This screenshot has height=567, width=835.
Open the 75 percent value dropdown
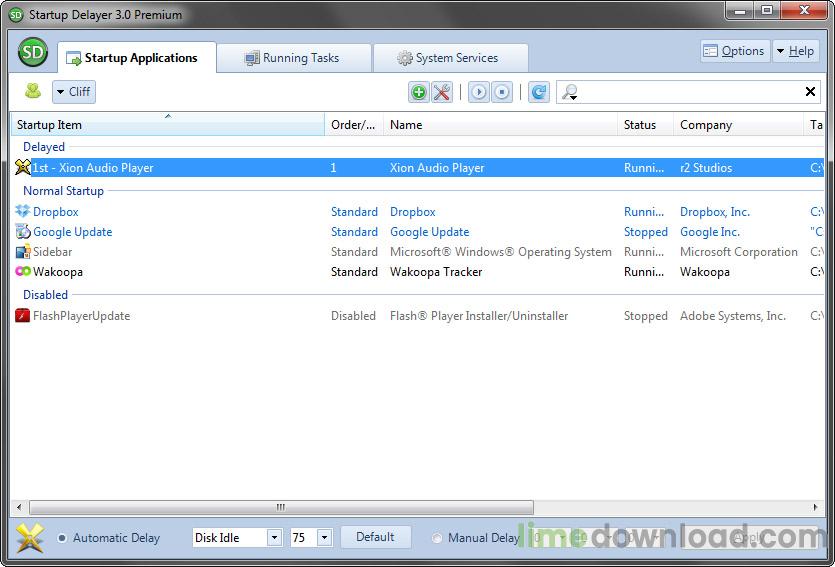(324, 537)
